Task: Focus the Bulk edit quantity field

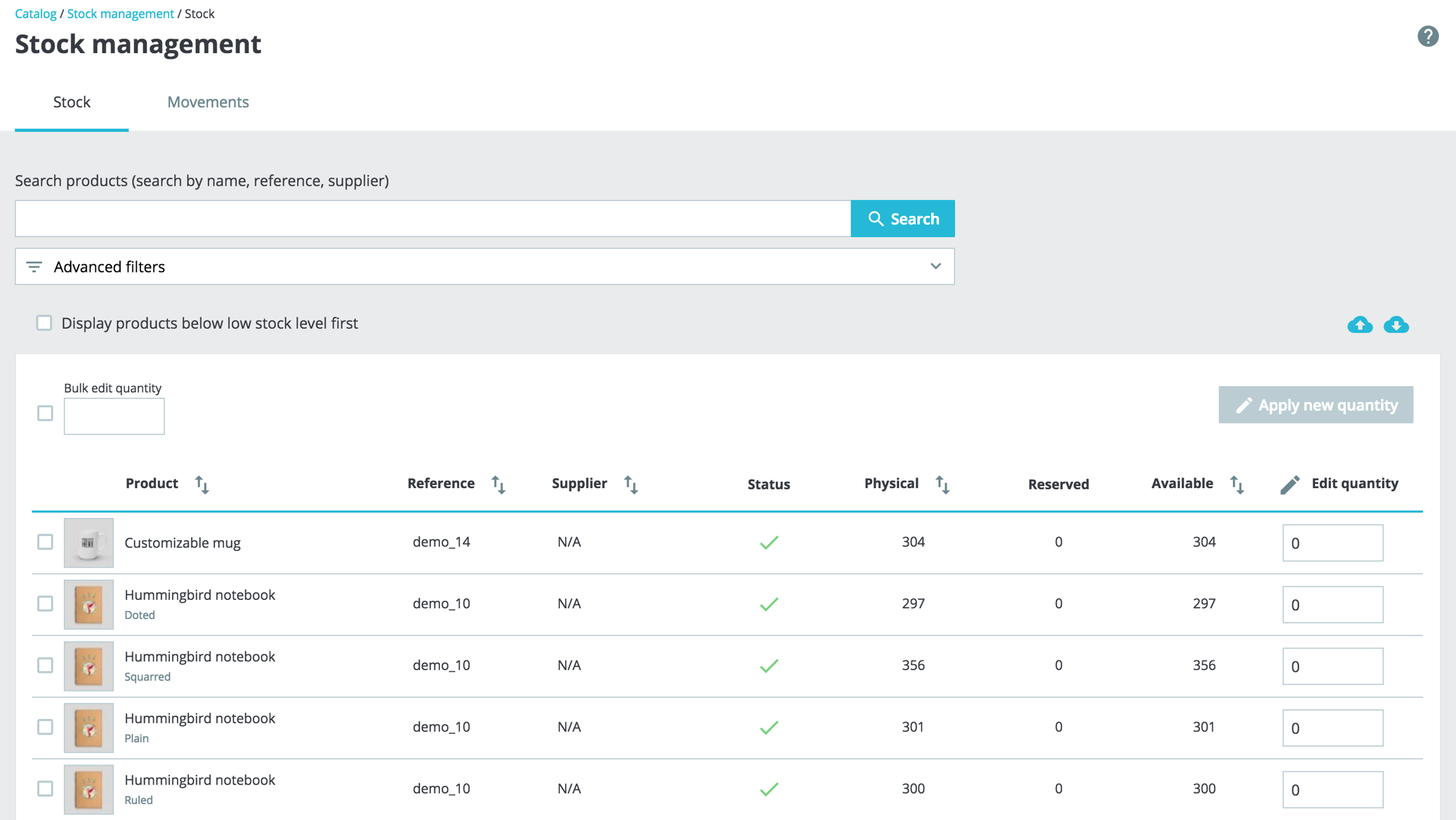Action: (114, 416)
